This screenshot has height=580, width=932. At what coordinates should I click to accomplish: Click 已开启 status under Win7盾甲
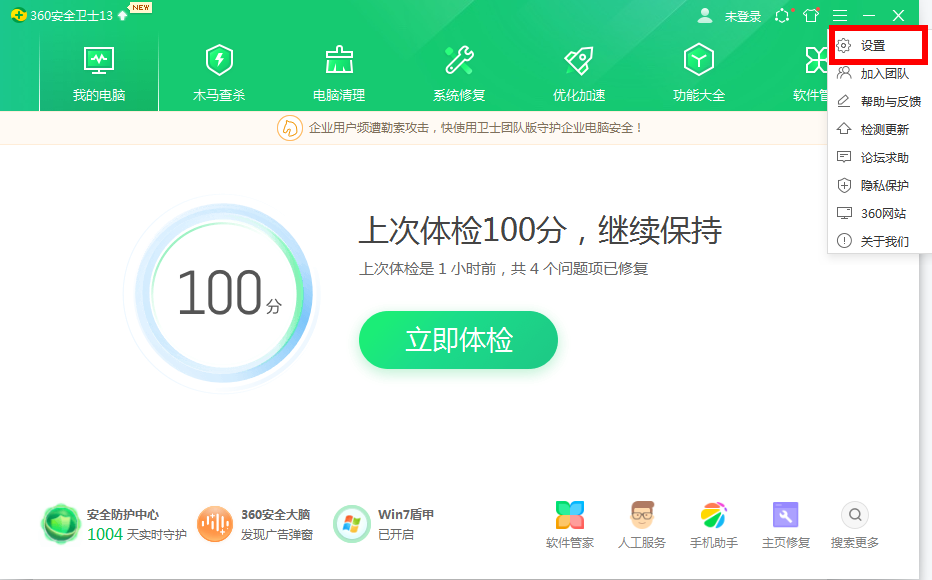pos(396,534)
